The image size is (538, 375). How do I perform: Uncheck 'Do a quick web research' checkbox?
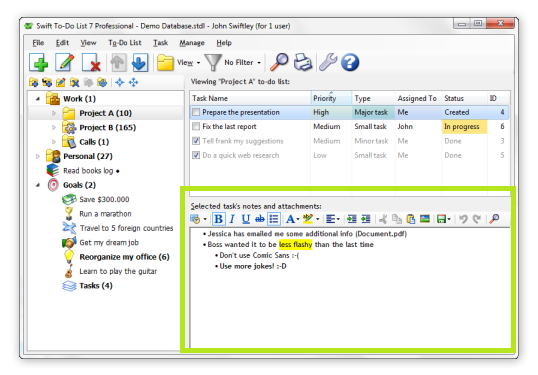pos(196,155)
